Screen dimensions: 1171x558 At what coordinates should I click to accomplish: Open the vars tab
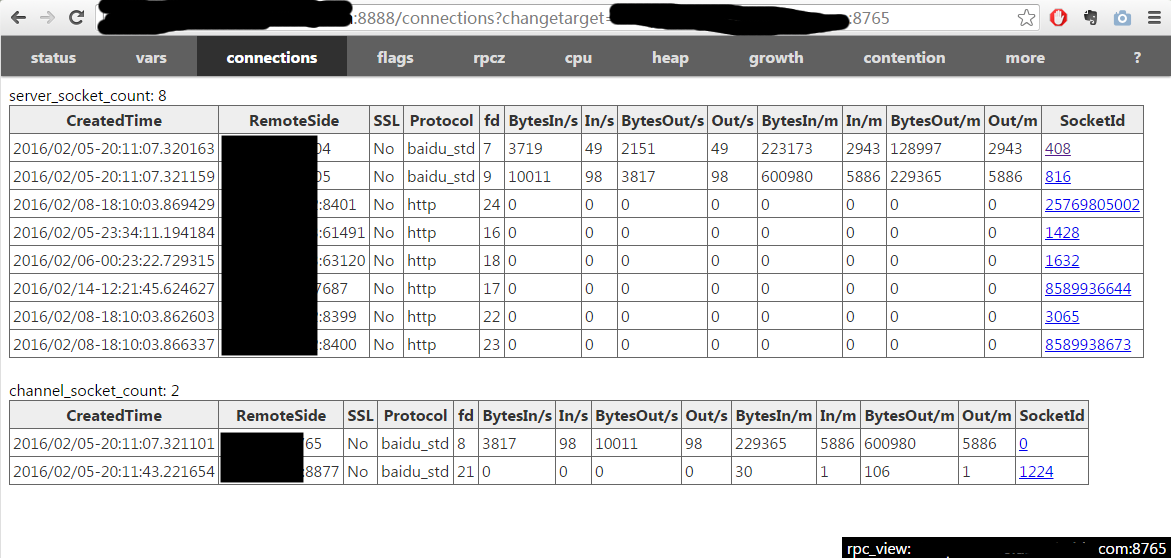(151, 58)
